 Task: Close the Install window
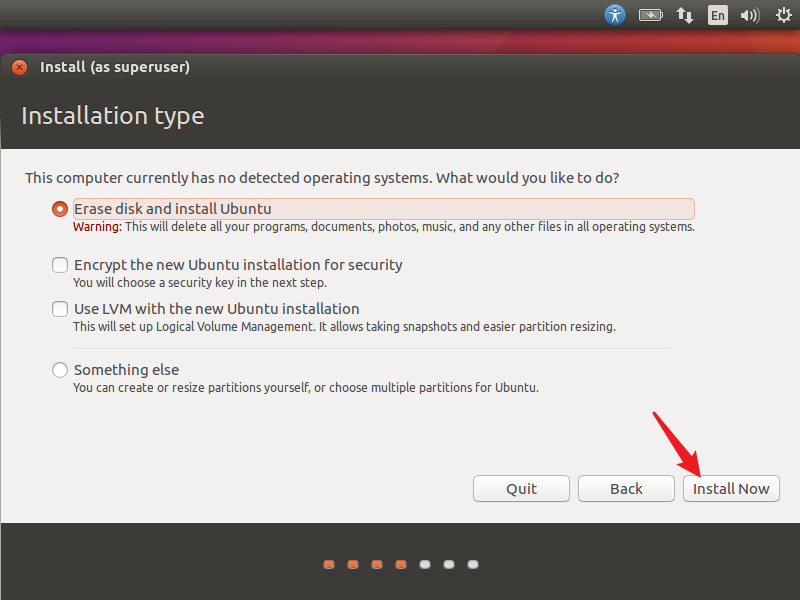point(19,67)
